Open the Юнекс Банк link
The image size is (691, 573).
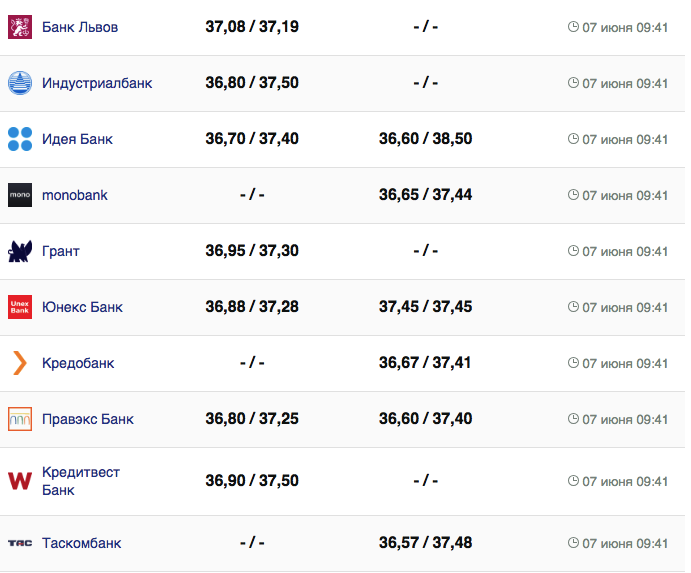click(82, 307)
